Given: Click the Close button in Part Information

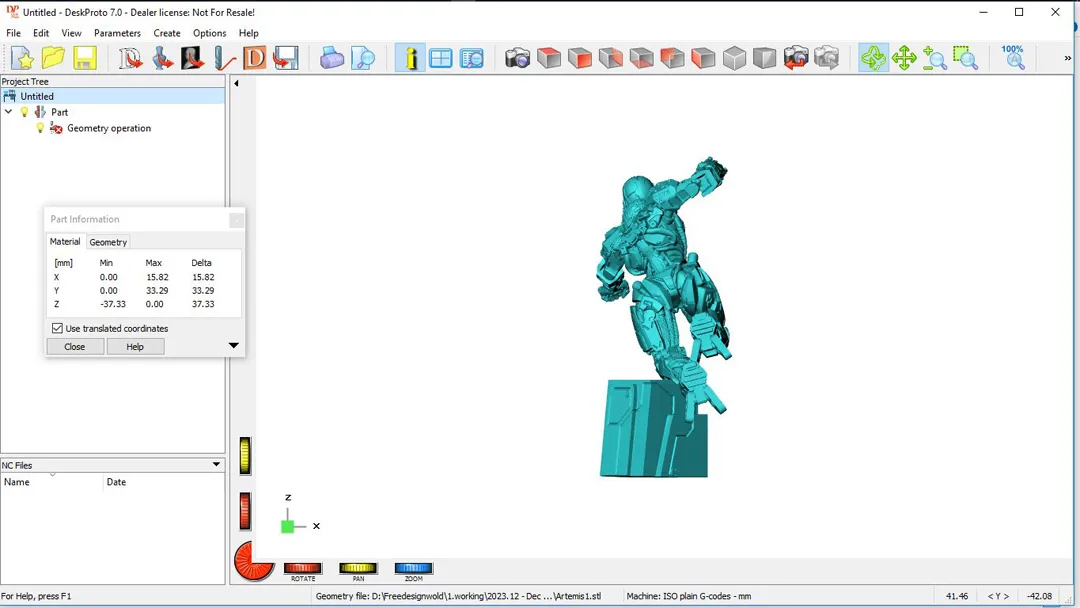Looking at the screenshot, I should pos(75,346).
